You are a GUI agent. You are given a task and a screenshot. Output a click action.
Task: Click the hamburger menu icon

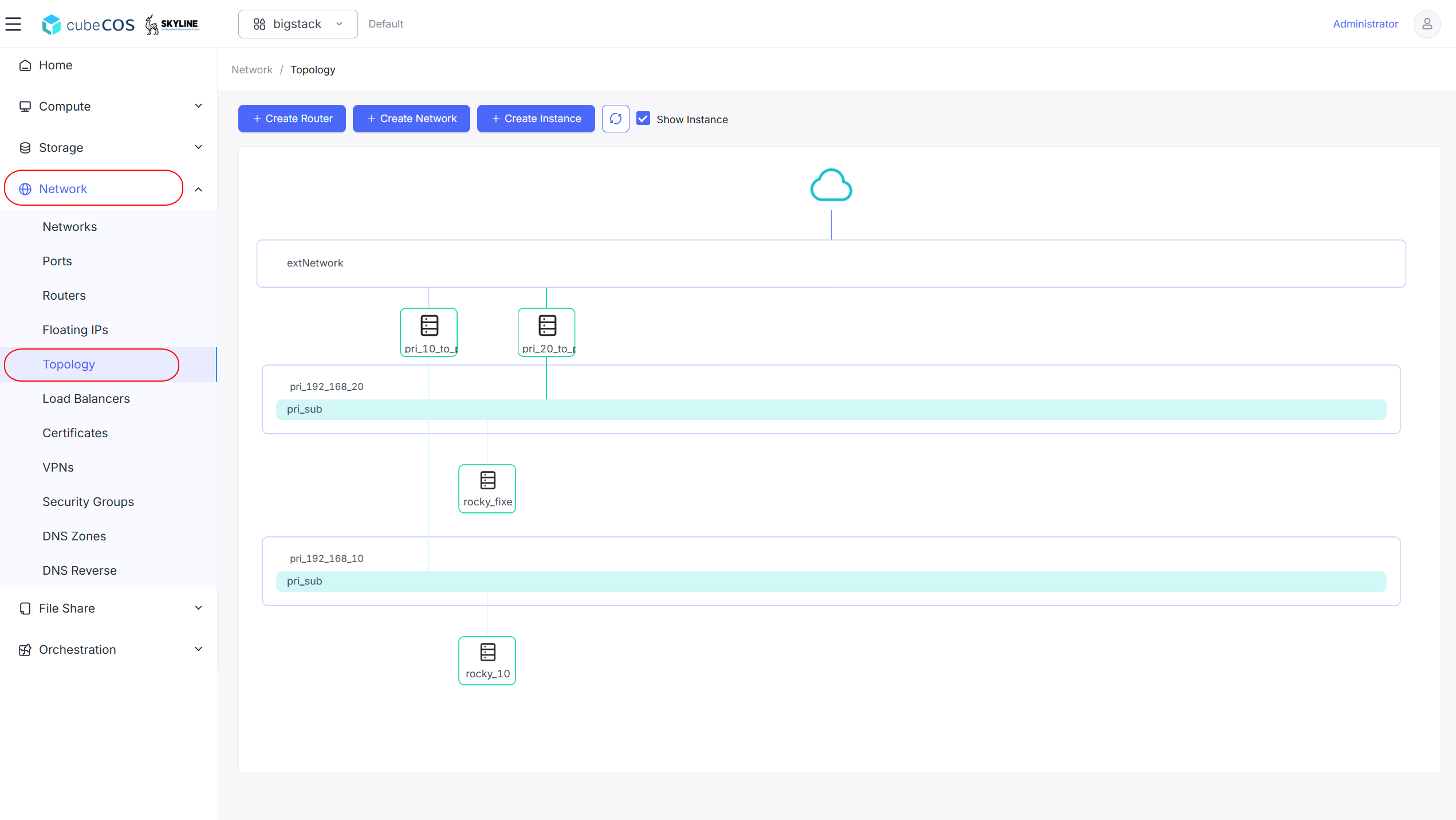coord(13,24)
